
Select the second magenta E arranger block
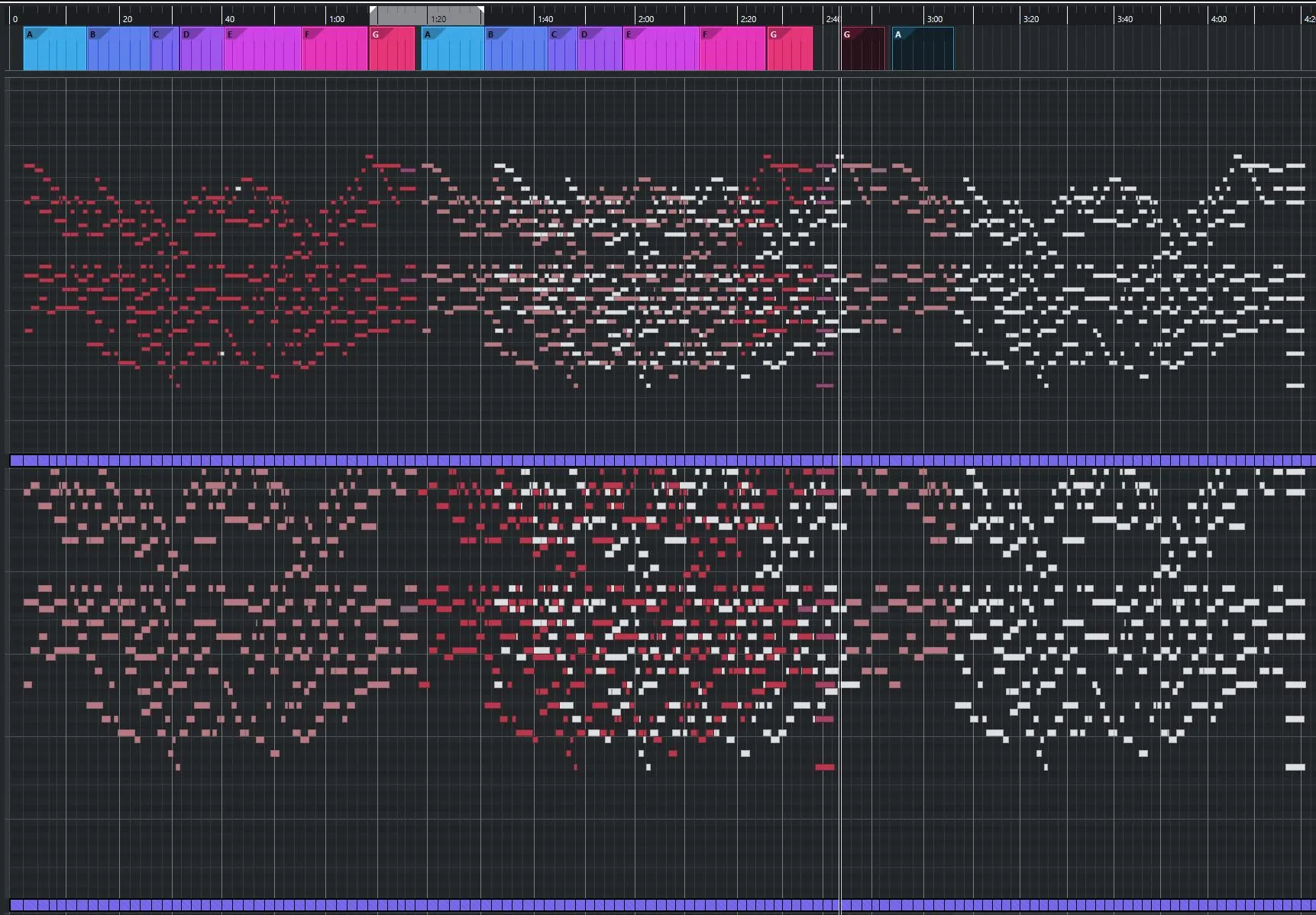661,50
